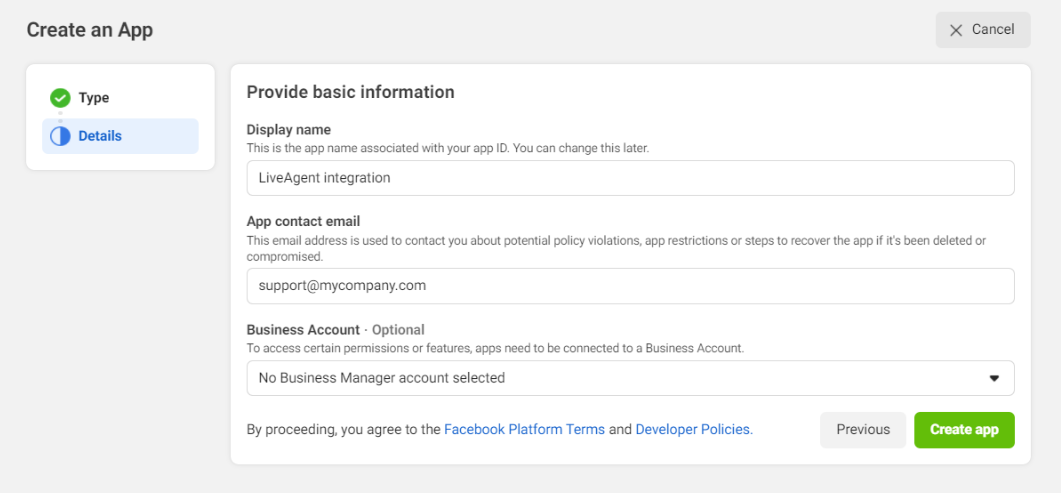Click the 'App contact email' field label

(x=303, y=222)
